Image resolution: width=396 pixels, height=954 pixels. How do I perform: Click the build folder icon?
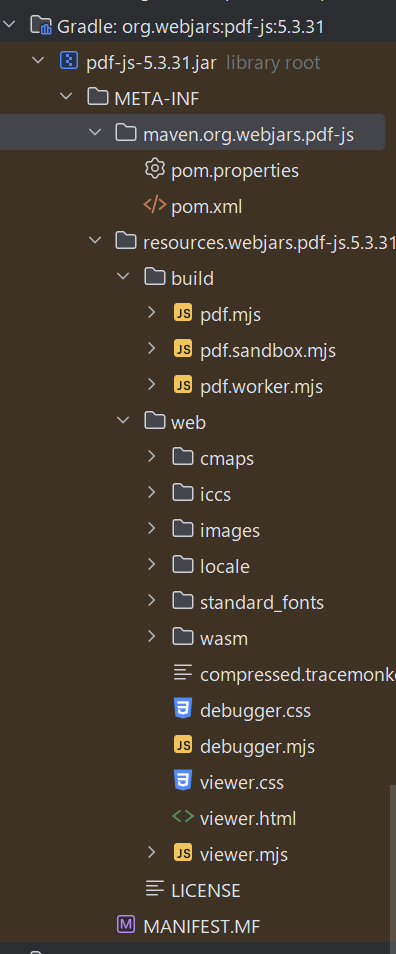click(x=155, y=277)
